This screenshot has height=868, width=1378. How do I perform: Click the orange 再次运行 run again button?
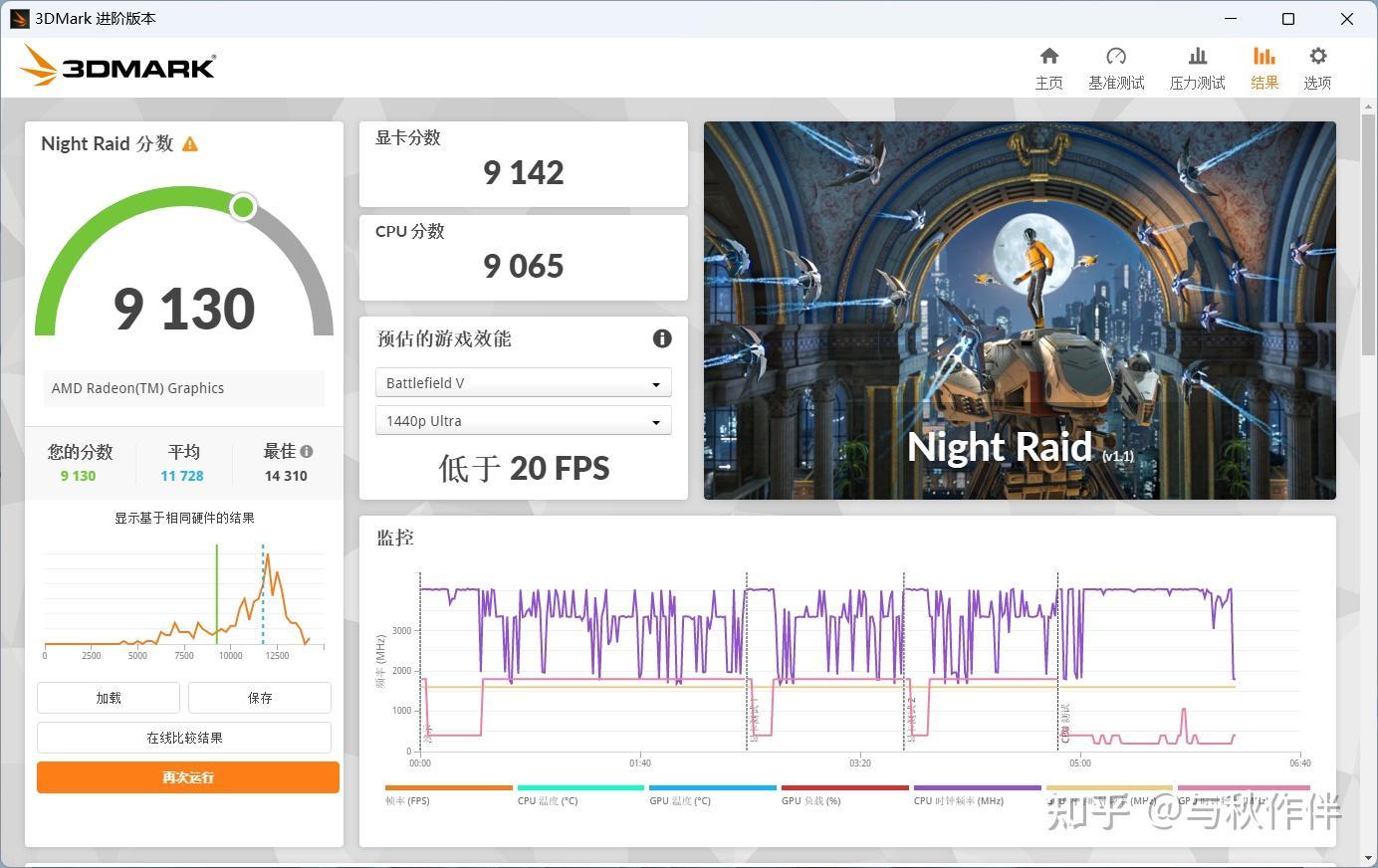point(188,777)
